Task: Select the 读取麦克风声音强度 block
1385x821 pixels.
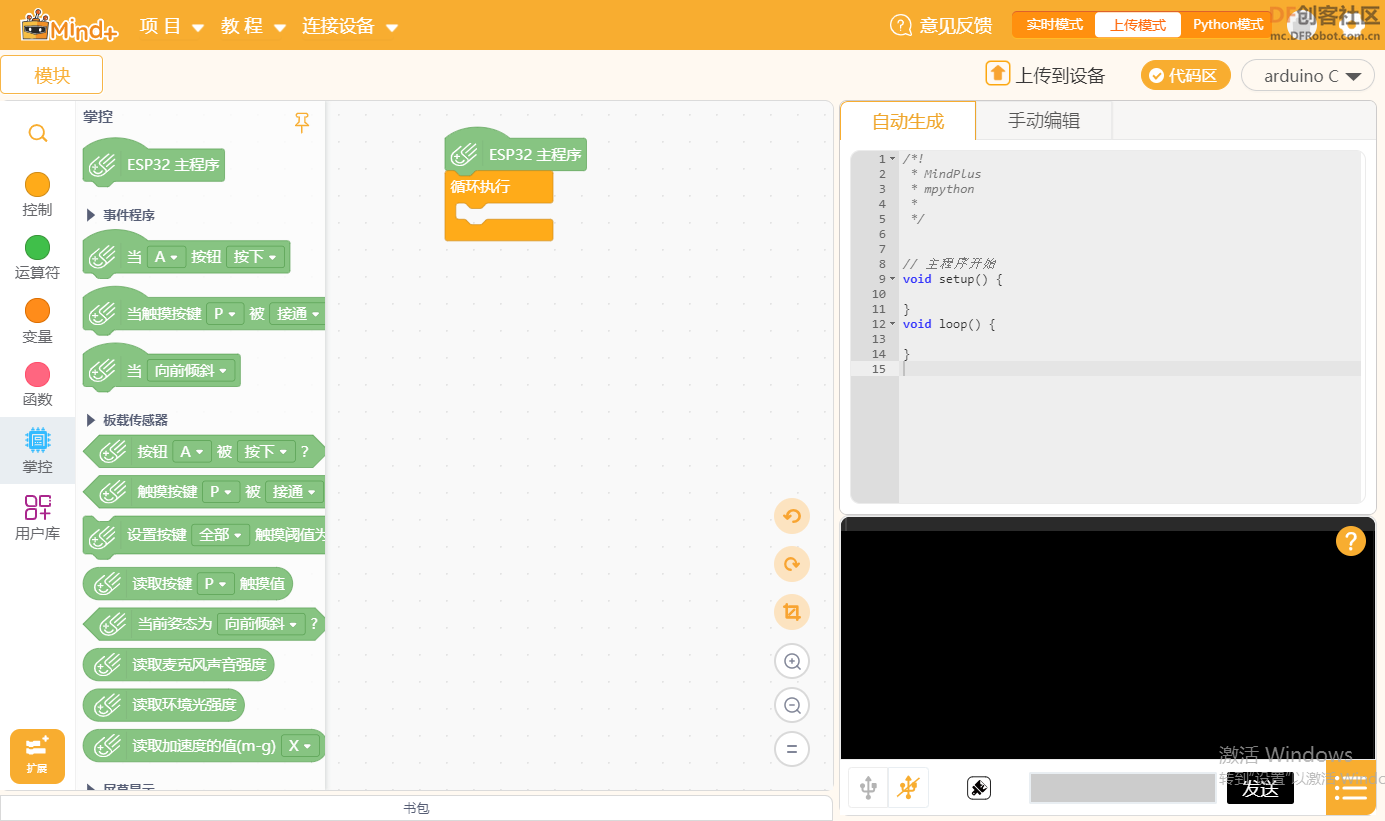Action: [179, 665]
